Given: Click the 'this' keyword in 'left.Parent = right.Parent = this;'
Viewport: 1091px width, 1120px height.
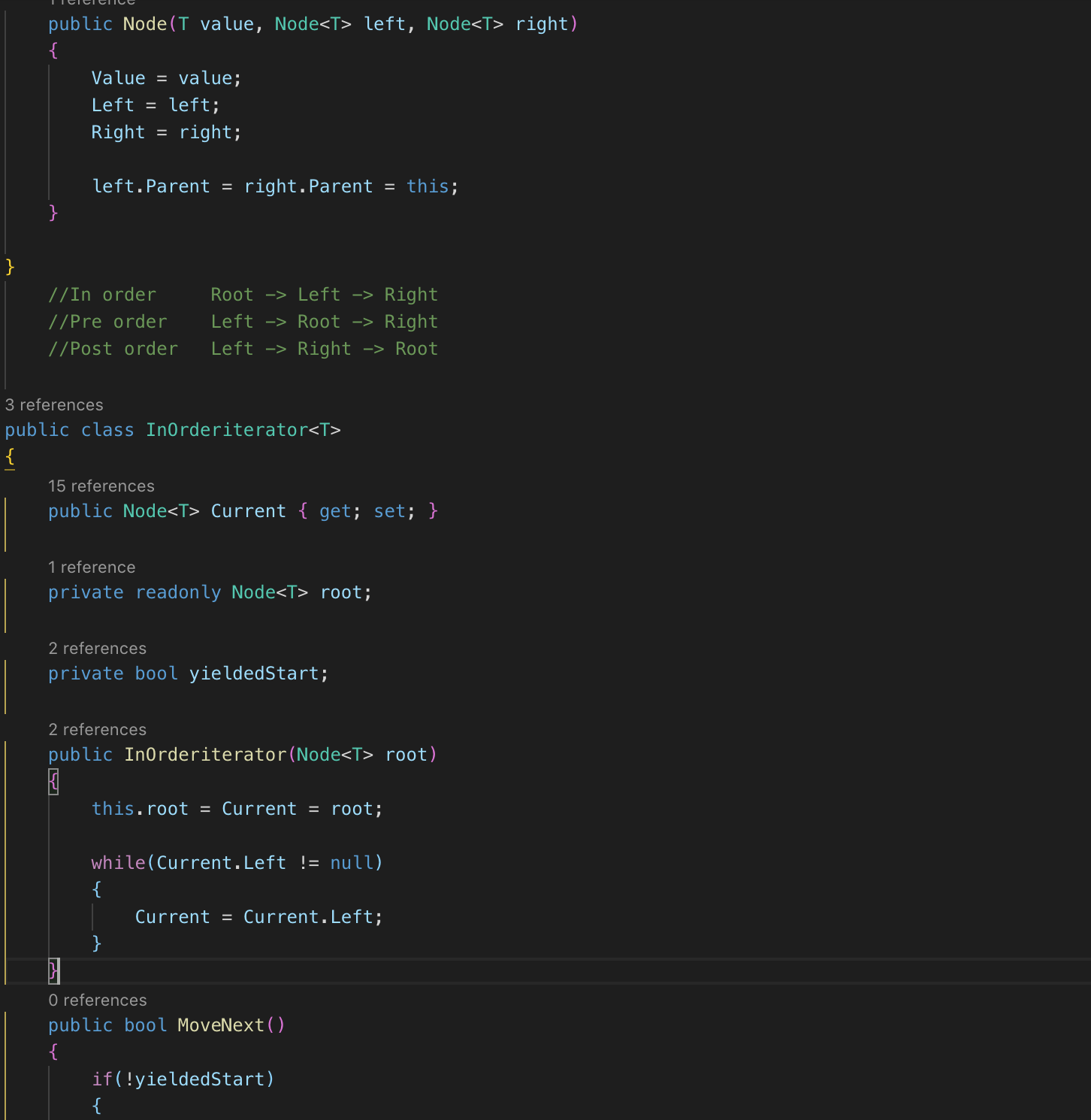Looking at the screenshot, I should click(x=428, y=186).
